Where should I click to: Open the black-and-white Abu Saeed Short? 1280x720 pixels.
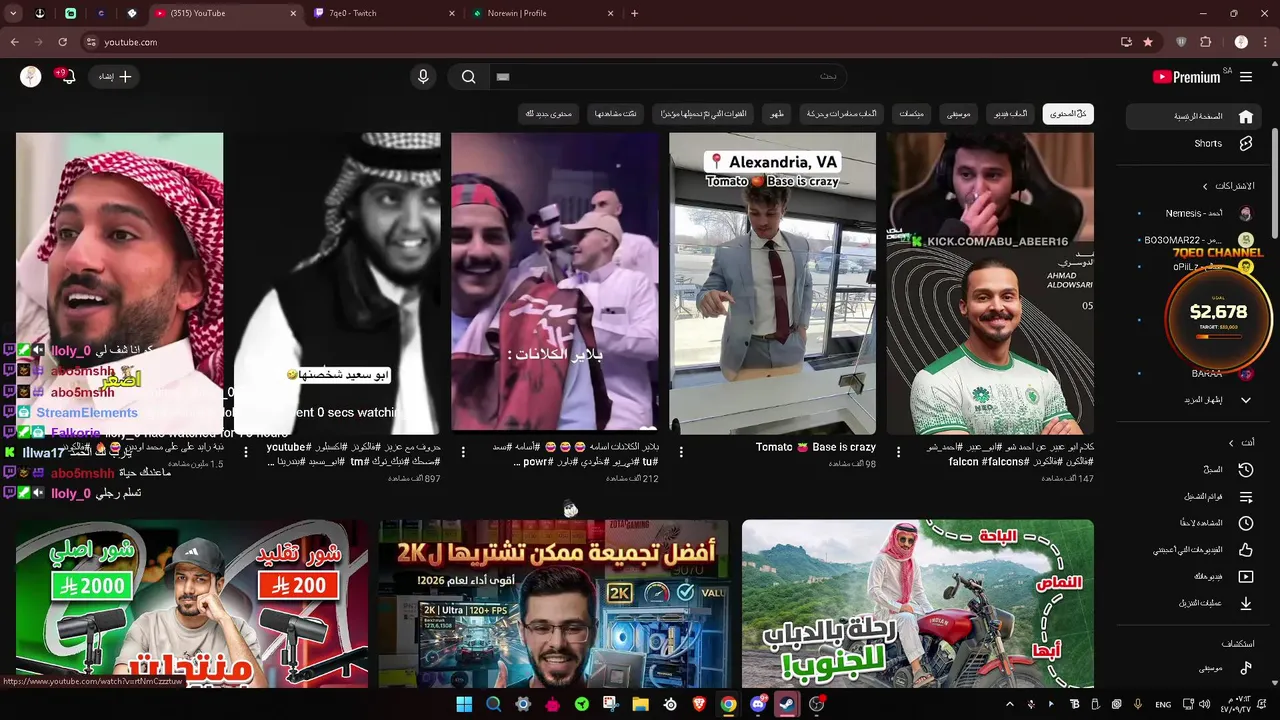pyautogui.click(x=337, y=283)
